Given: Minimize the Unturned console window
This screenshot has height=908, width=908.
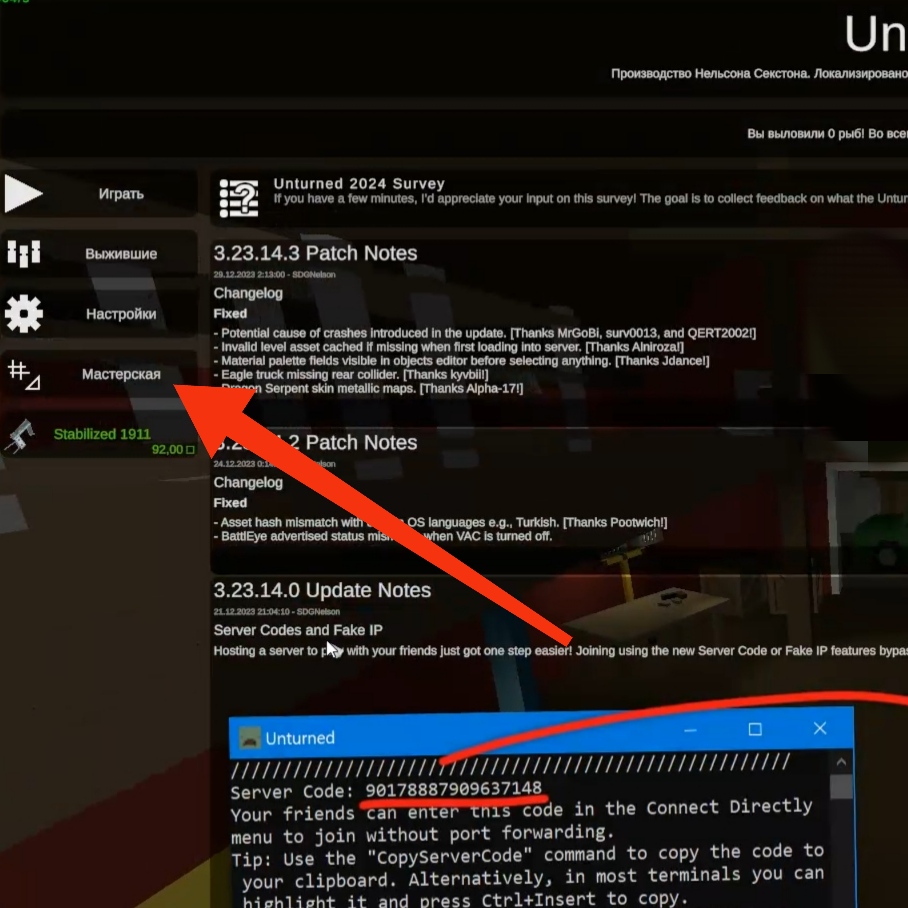Looking at the screenshot, I should coord(690,730).
